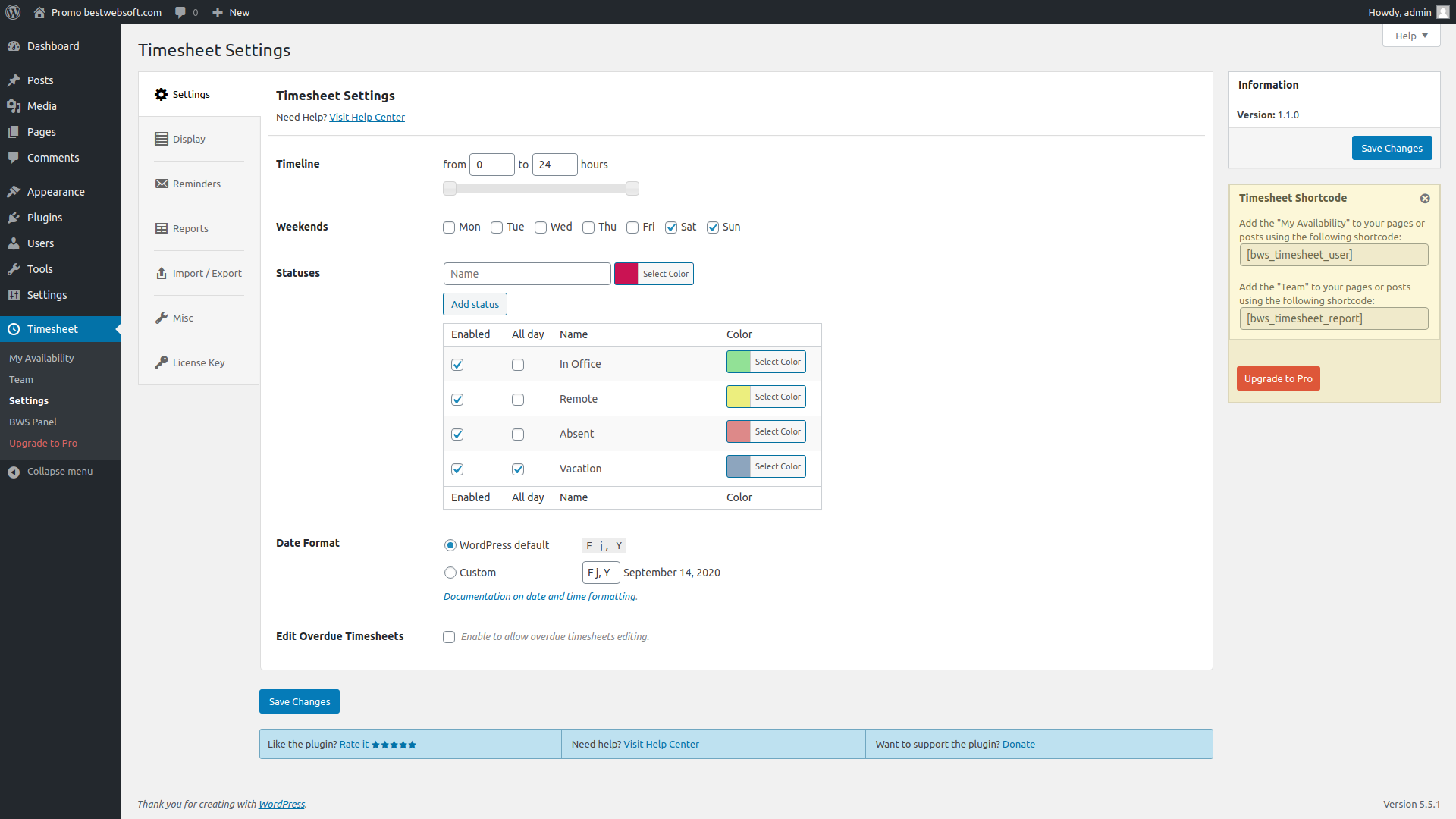The image size is (1456, 819).
Task: Click the Posts pushpin icon
Action: (x=14, y=80)
